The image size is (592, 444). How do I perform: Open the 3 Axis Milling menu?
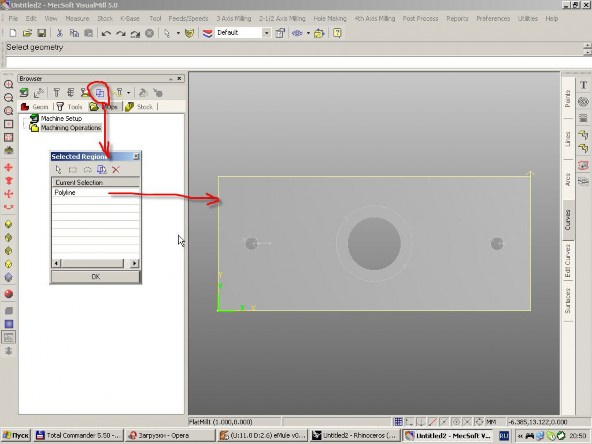234,18
